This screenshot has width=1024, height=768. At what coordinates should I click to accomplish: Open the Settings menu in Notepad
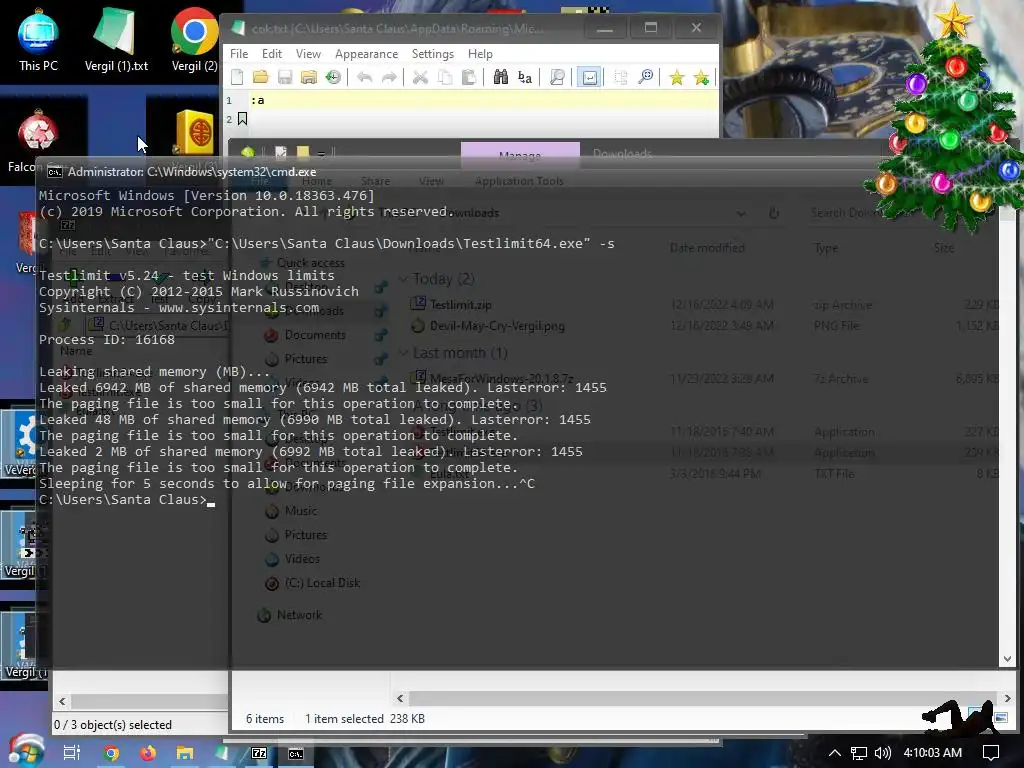coord(432,54)
